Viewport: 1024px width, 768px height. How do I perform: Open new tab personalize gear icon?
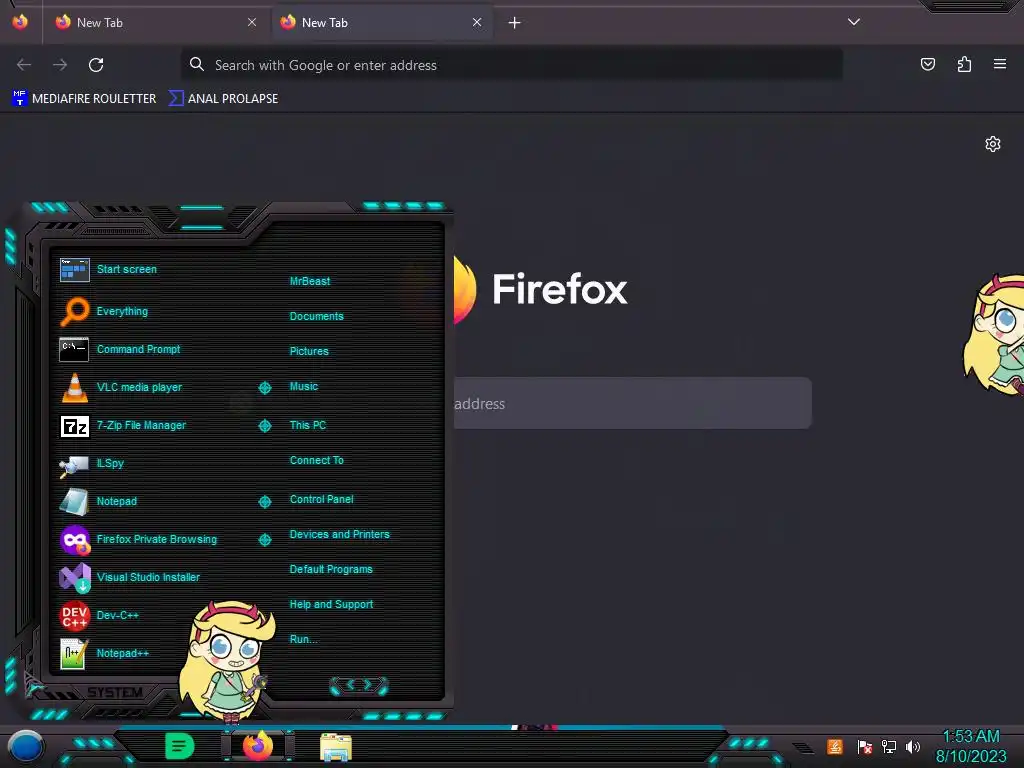[993, 144]
